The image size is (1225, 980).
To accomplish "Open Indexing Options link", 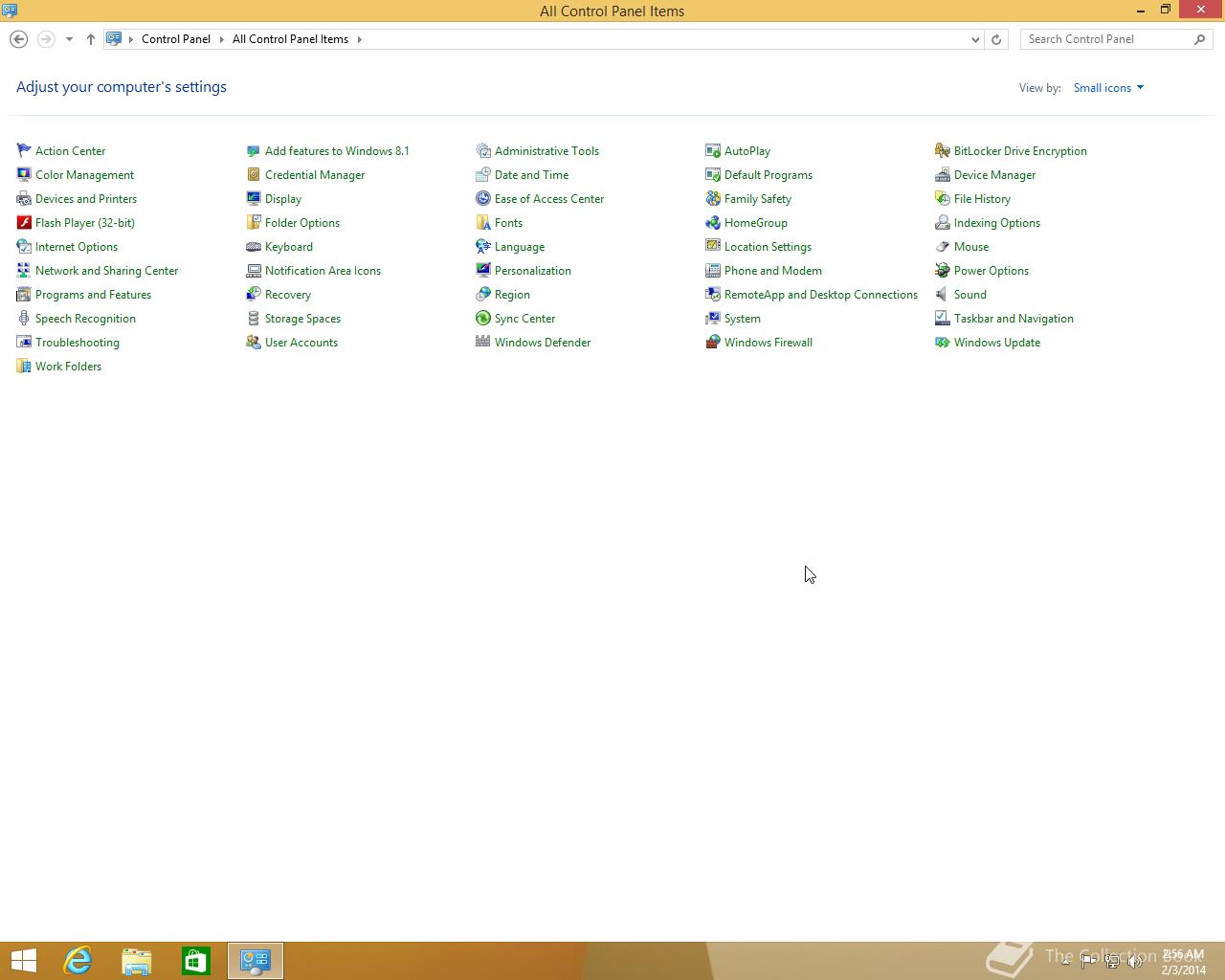I will coord(997,222).
